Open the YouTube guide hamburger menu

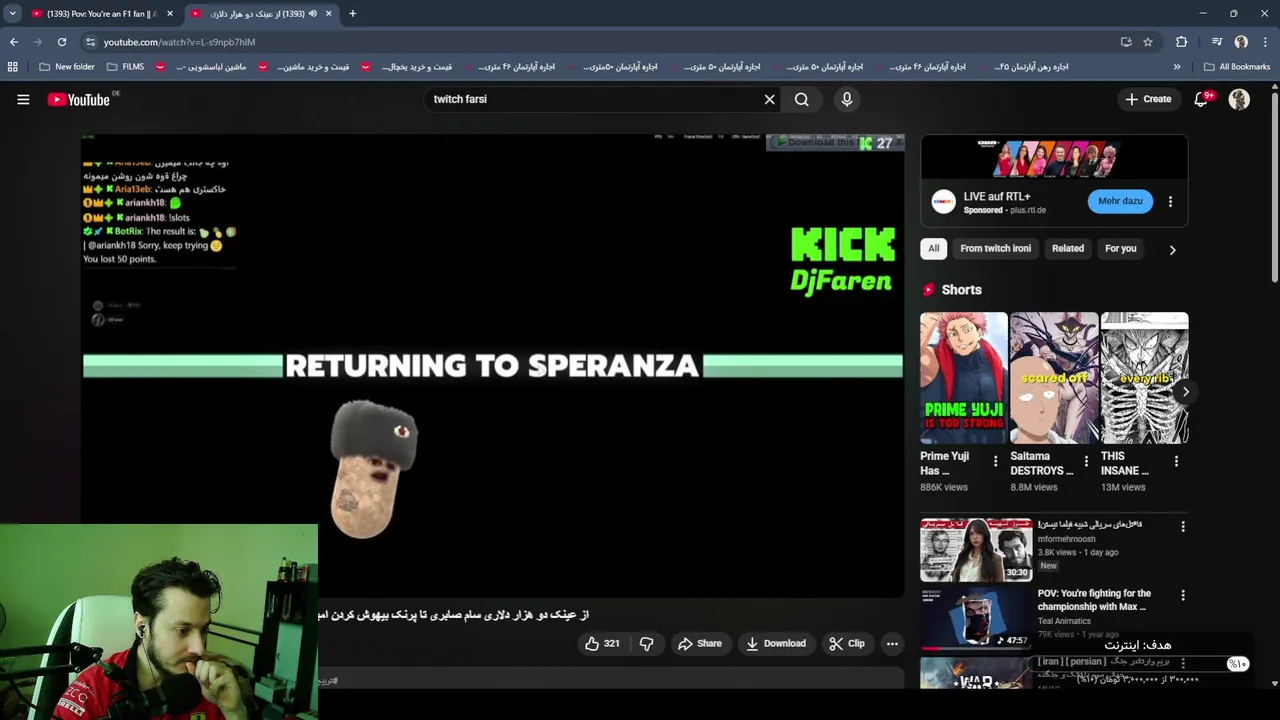[23, 99]
